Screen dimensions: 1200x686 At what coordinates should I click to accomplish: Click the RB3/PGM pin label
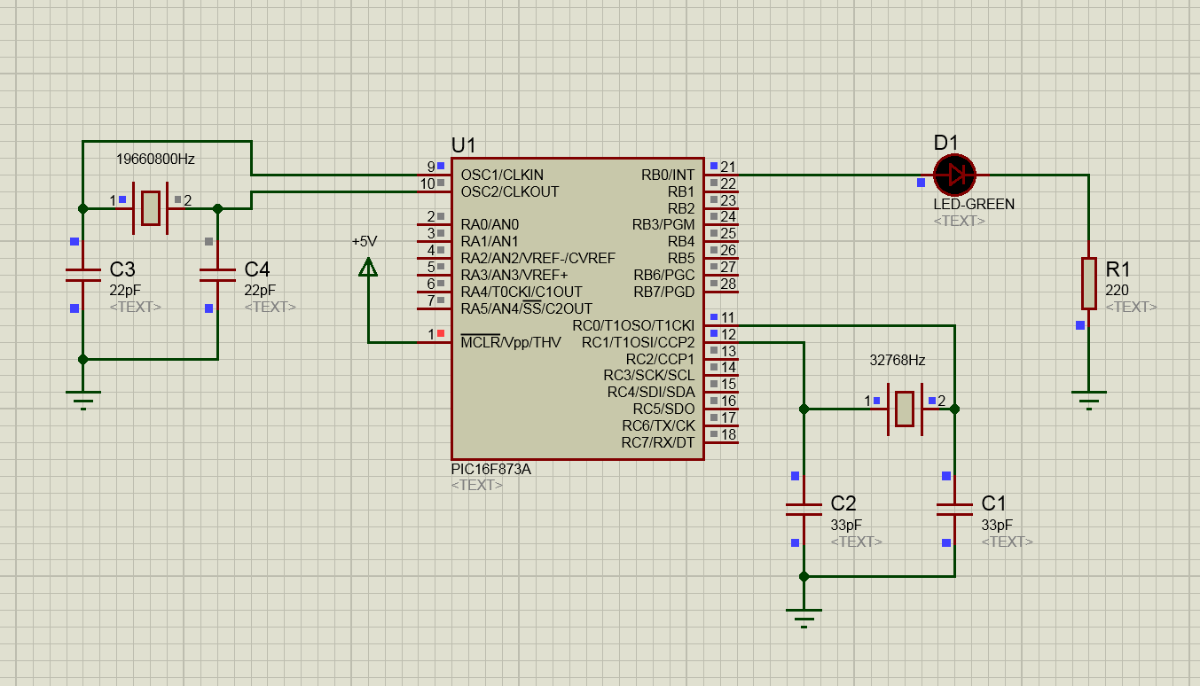(x=664, y=225)
